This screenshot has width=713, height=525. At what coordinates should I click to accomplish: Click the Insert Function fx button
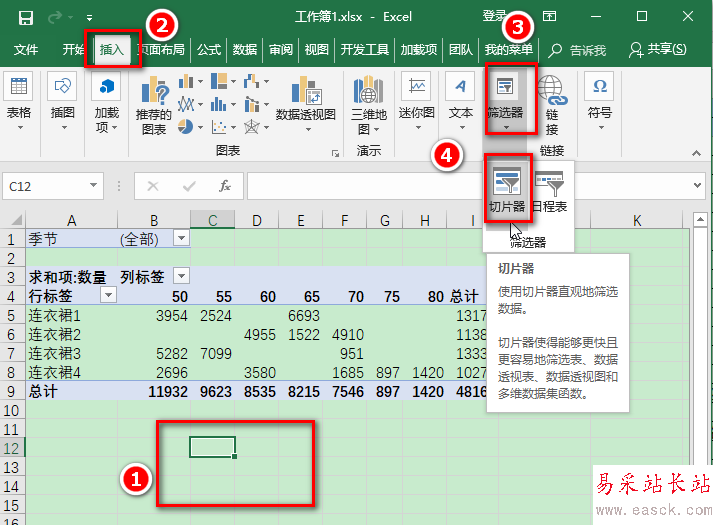(x=225, y=186)
